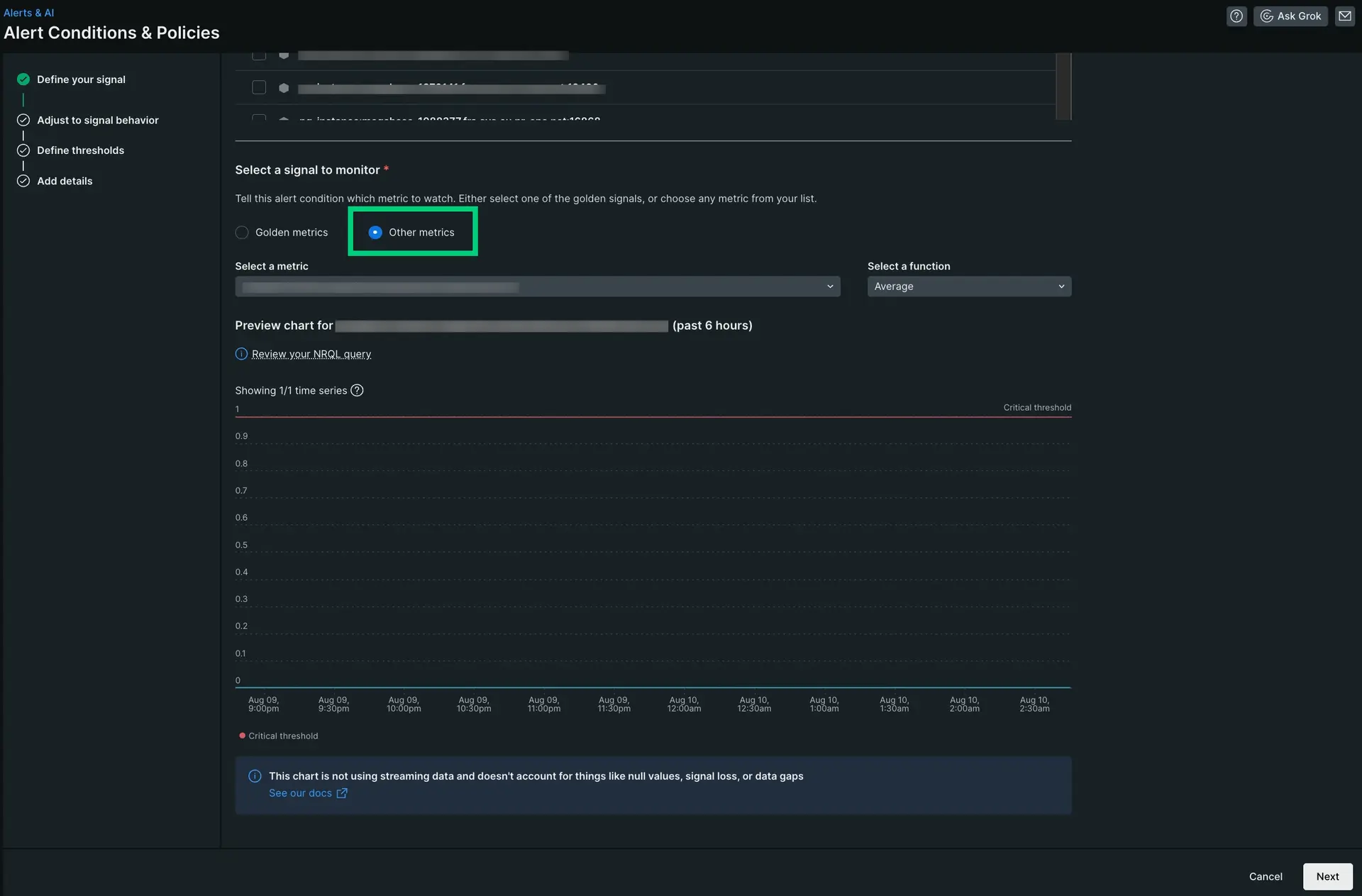Open Review your NRQL query link
Image resolution: width=1362 pixels, height=896 pixels.
pyautogui.click(x=311, y=354)
